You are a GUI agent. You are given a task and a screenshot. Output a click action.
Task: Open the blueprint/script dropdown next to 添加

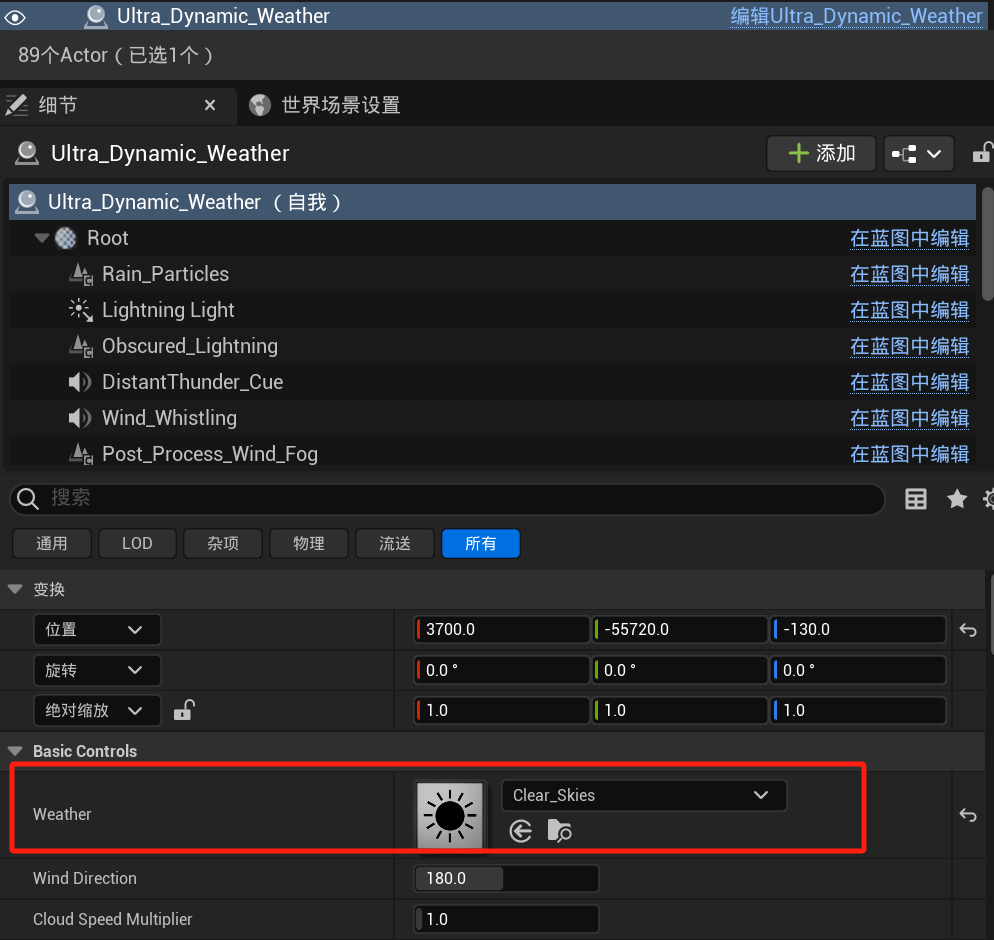coord(919,153)
